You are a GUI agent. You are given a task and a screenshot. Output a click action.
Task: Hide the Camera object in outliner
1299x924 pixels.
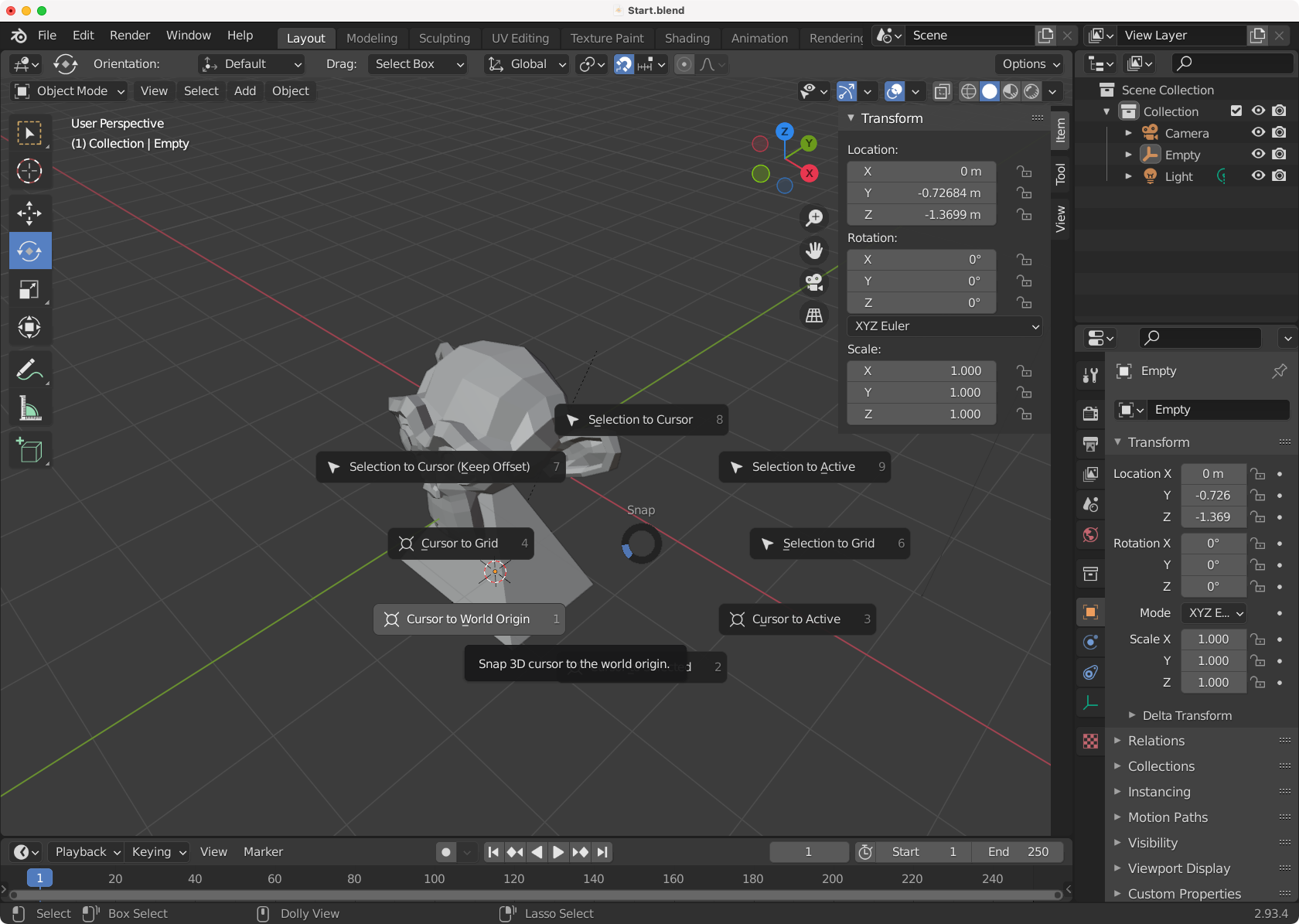[1258, 133]
